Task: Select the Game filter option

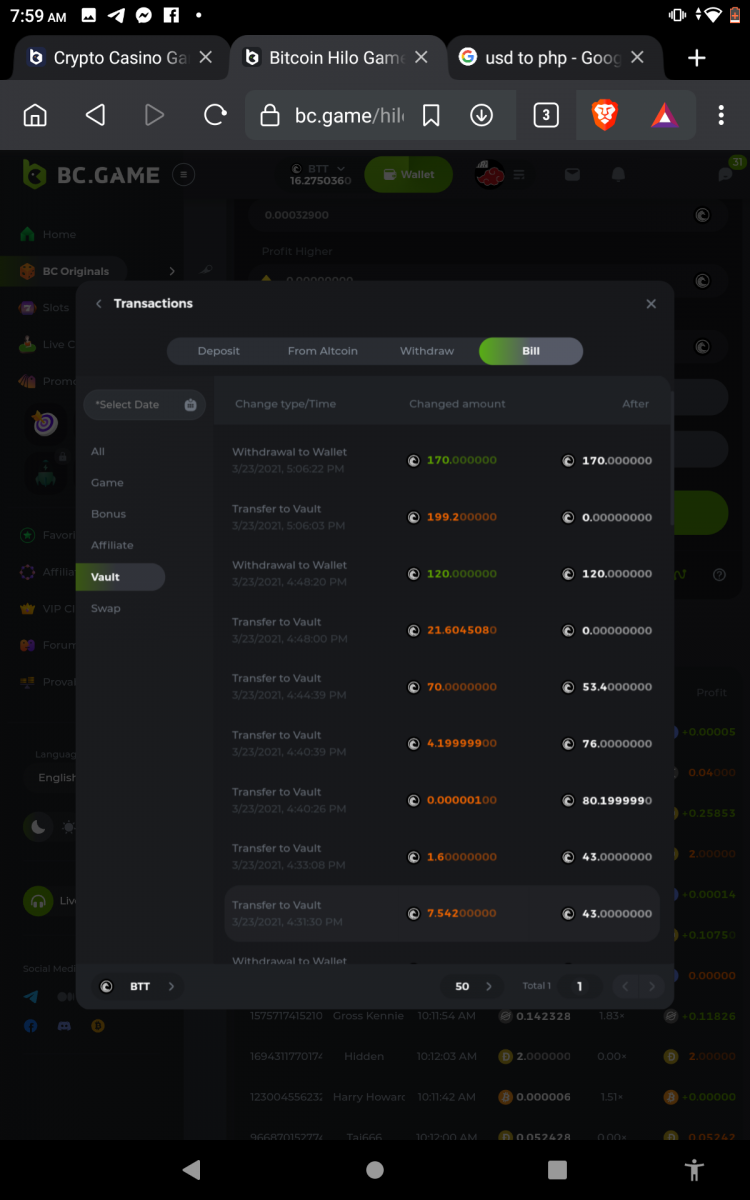Action: 107,483
